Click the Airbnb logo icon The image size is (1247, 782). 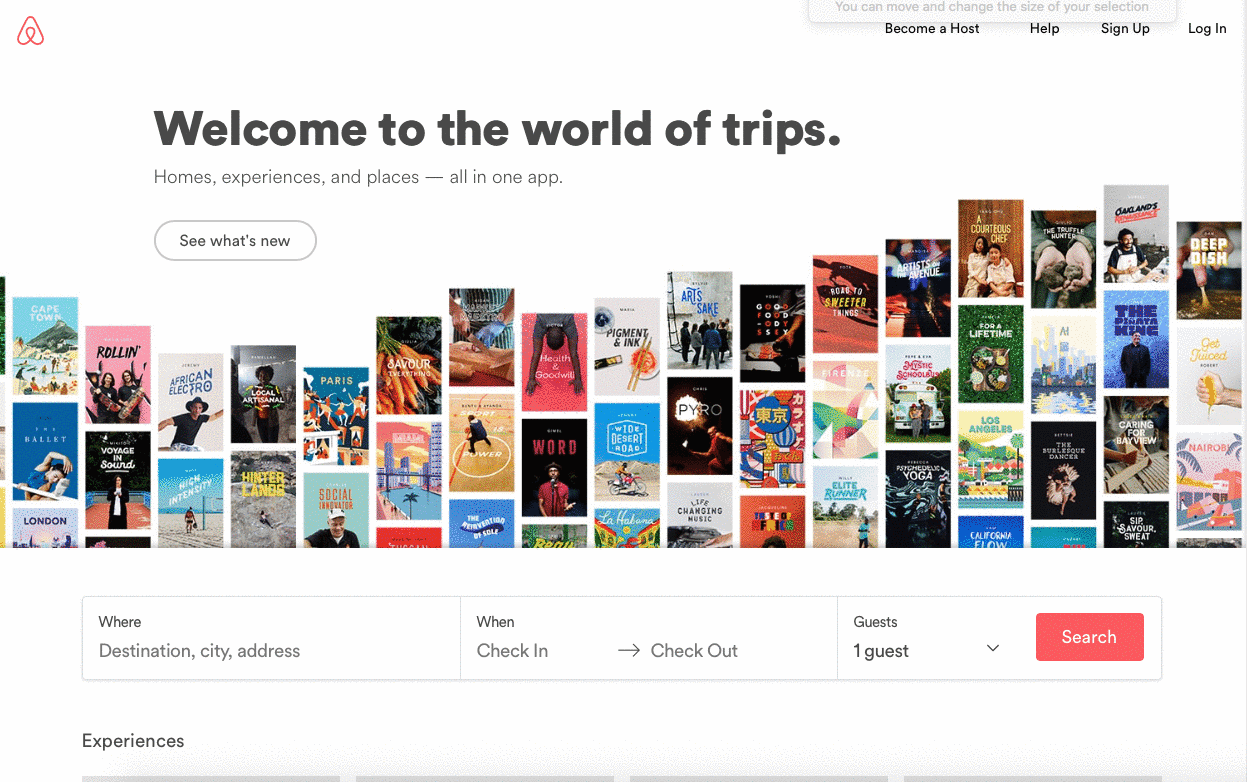(x=31, y=31)
